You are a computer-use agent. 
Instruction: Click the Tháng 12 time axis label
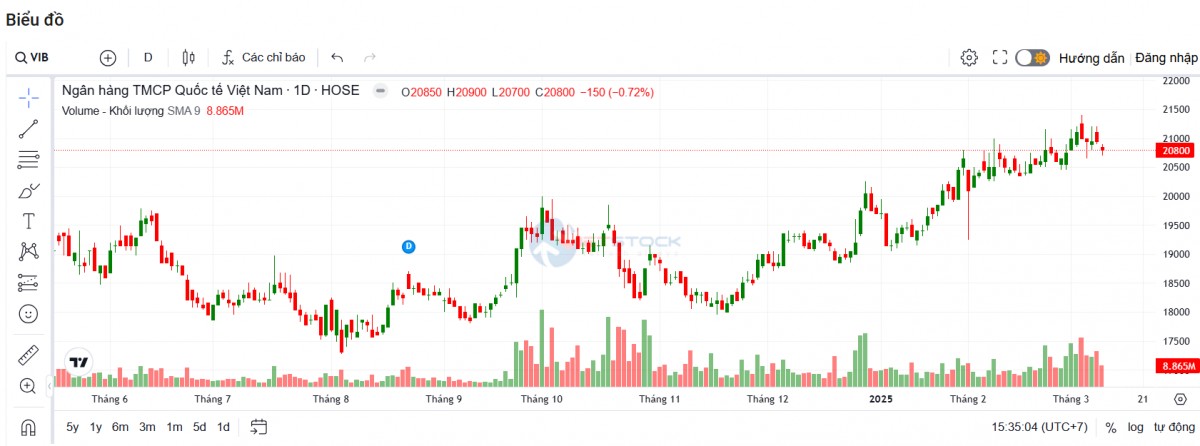click(x=767, y=398)
